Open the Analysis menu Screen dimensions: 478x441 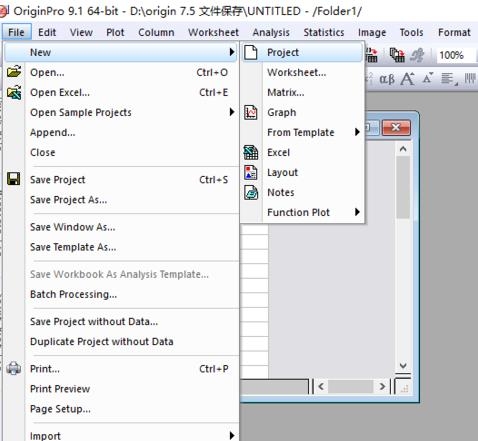[271, 32]
